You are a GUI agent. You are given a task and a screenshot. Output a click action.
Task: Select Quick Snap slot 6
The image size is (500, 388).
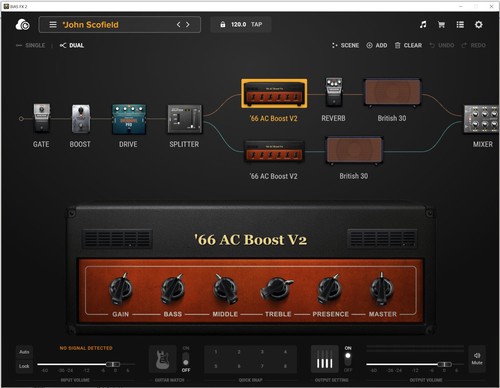click(239, 366)
